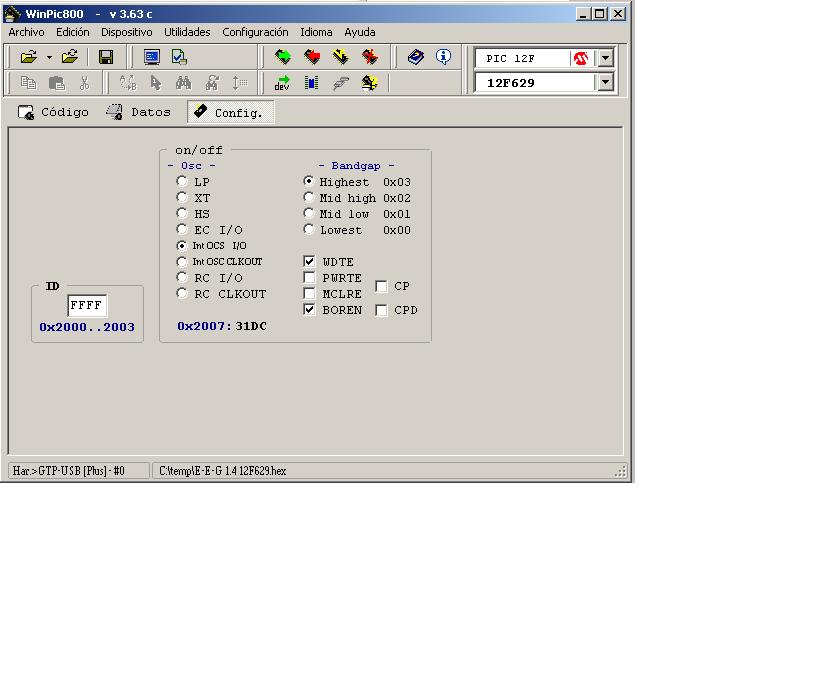Enable the PWRTE checkbox
This screenshot has width=833, height=687.
click(310, 278)
